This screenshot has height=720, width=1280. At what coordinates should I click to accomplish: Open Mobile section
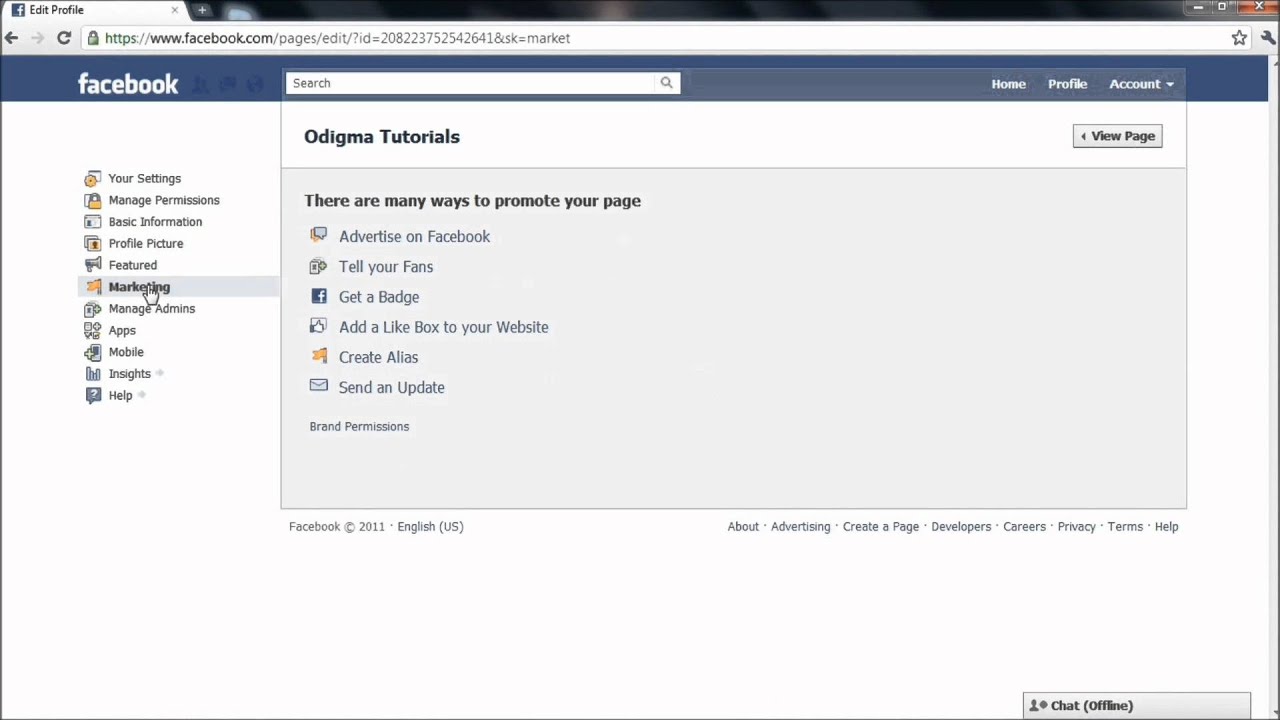coord(126,352)
